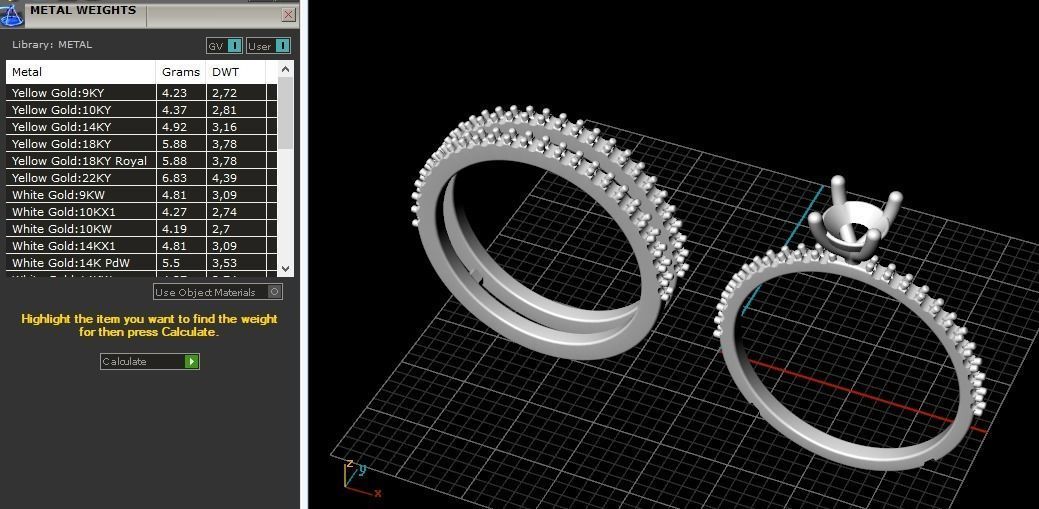Select Yellow Gold:10KY row
The width and height of the screenshot is (1039, 509).
pyautogui.click(x=141, y=110)
